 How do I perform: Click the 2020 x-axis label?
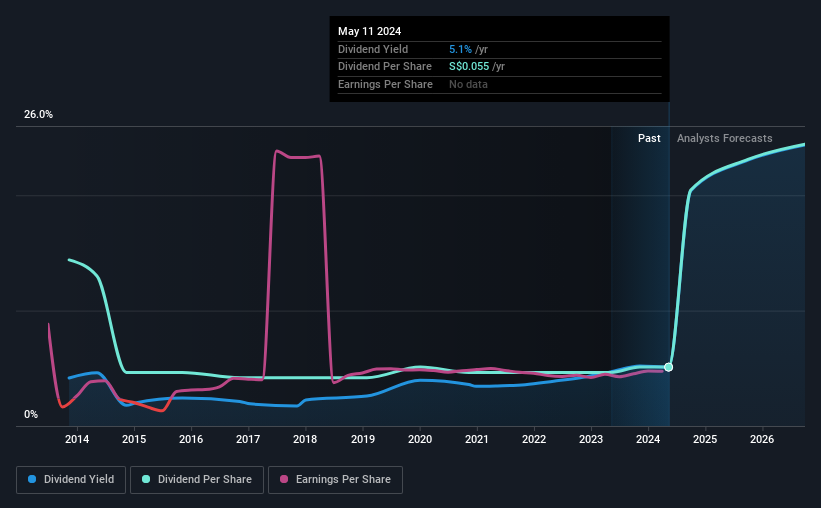pos(420,439)
